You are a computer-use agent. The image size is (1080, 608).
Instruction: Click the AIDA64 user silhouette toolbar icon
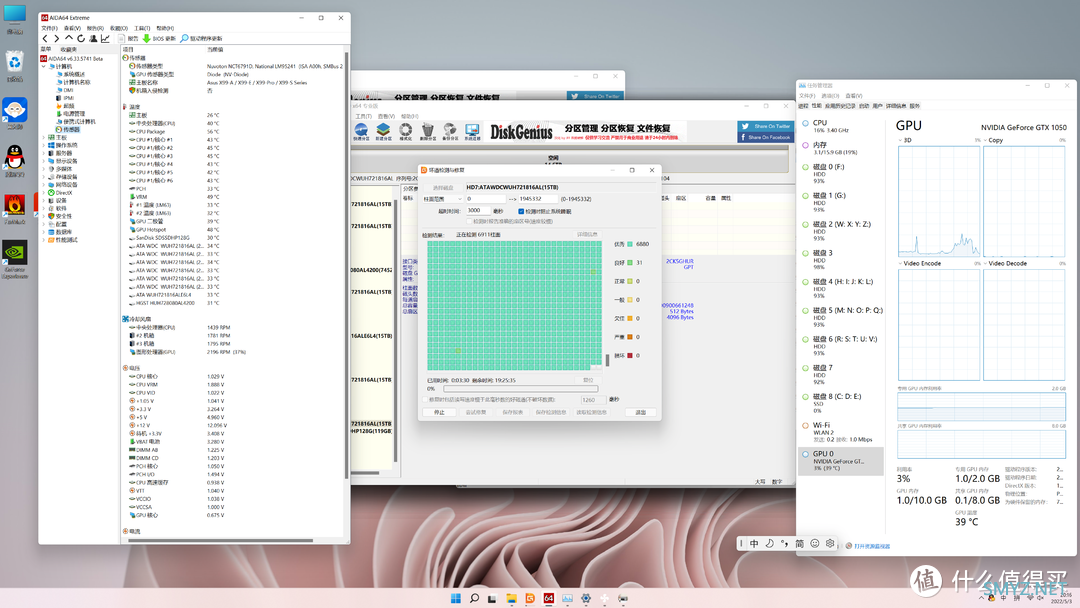93,39
